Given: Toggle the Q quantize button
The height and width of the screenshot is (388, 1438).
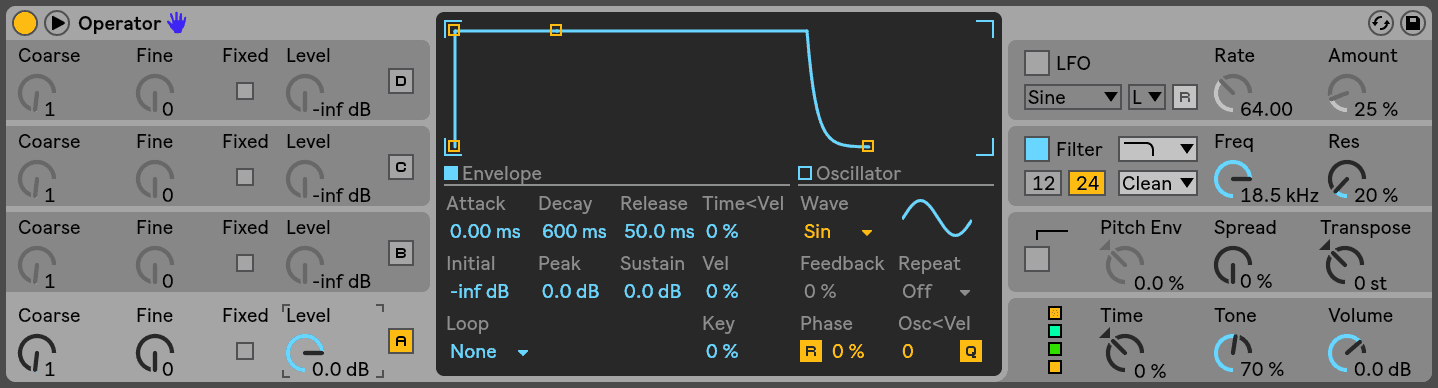Looking at the screenshot, I should point(970,352).
